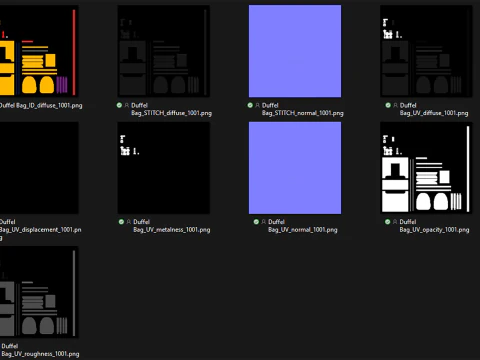This screenshot has width=480, height=360.
Task: Select the Duffel Bag_STITCH_diffuse_1001.png thumbnail
Action: pyautogui.click(x=164, y=51)
